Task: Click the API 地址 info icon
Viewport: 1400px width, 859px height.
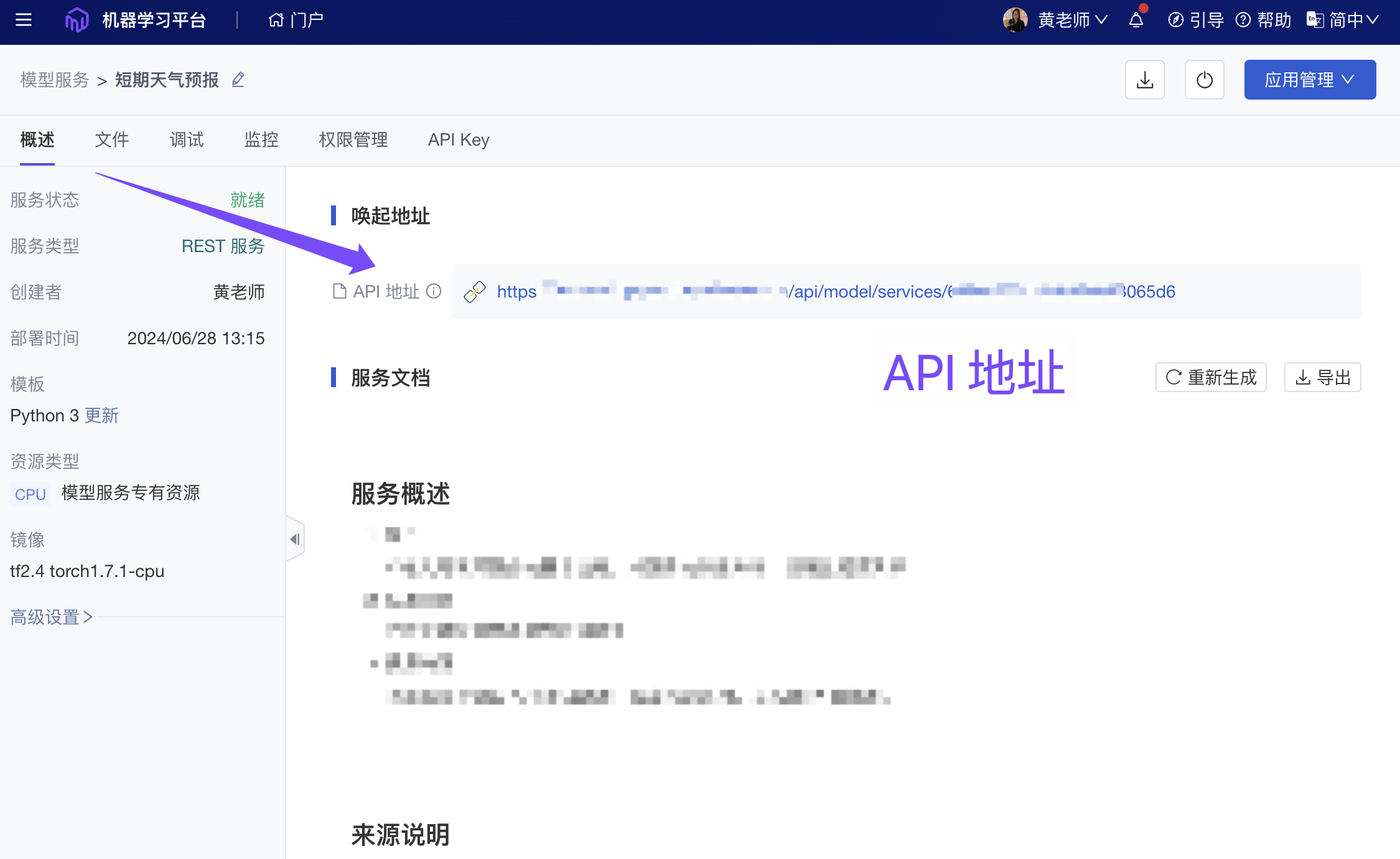Action: tap(434, 291)
